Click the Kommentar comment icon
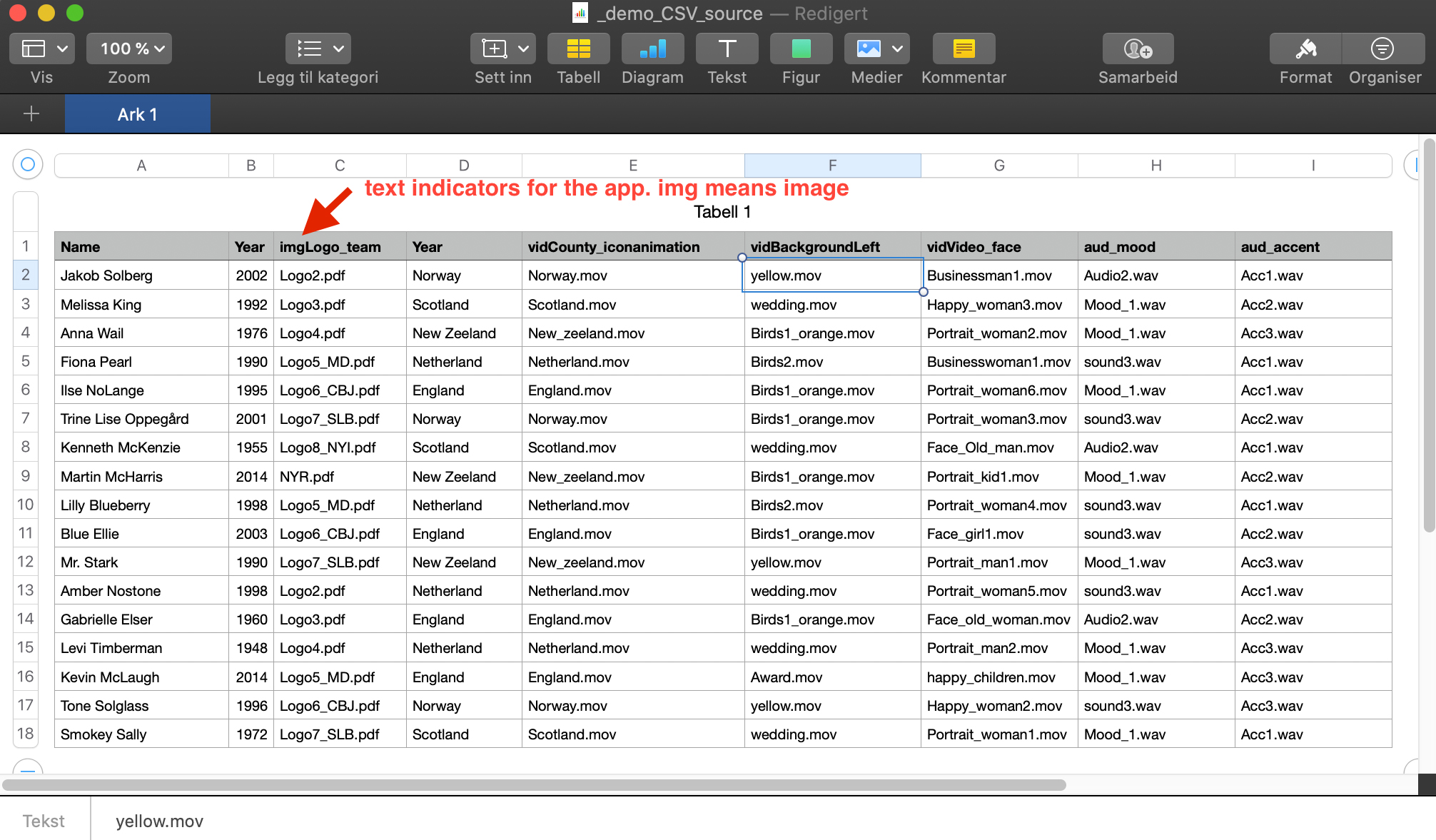The height and width of the screenshot is (840, 1436). coord(964,49)
